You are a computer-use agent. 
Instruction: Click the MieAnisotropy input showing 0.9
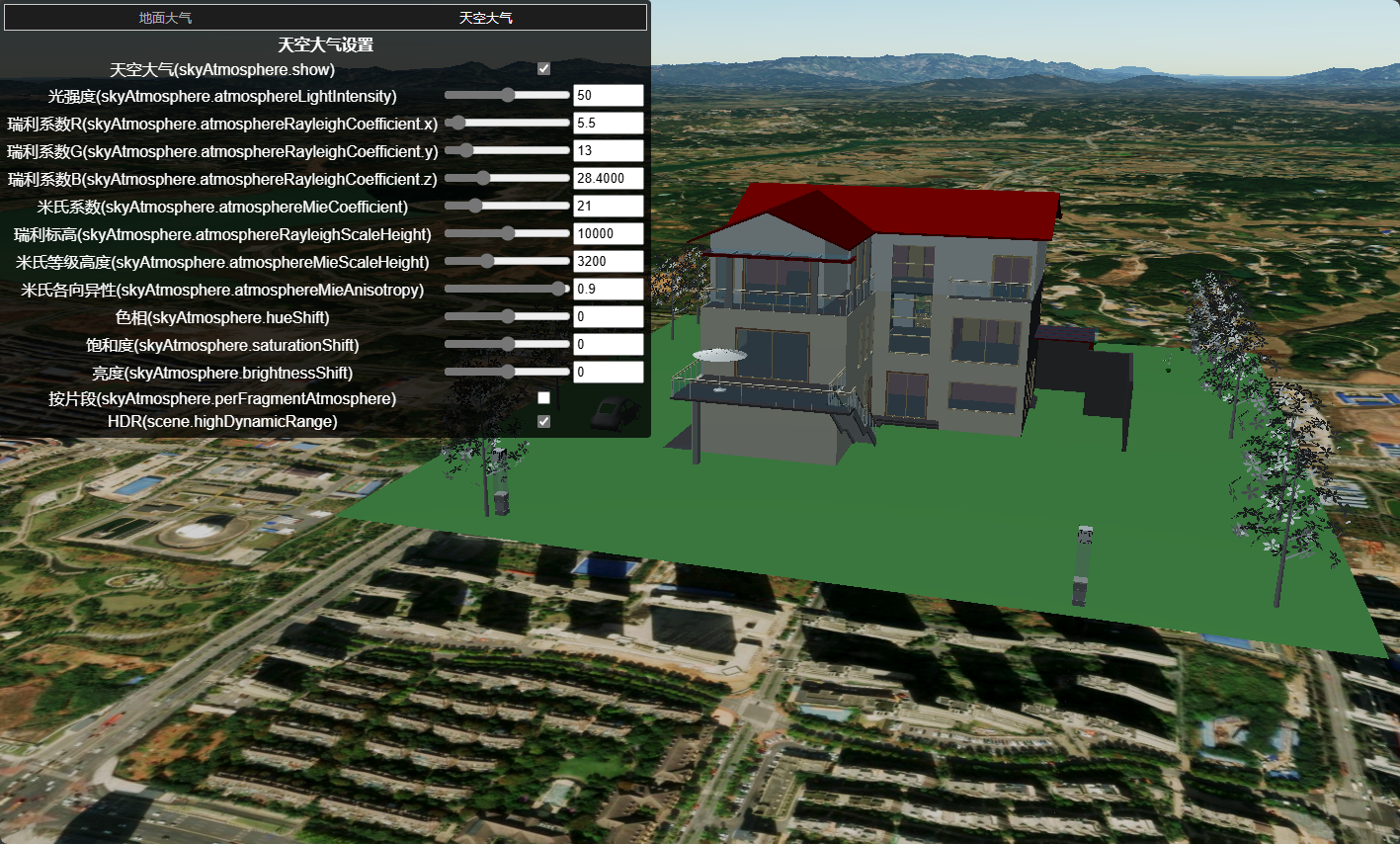(608, 289)
